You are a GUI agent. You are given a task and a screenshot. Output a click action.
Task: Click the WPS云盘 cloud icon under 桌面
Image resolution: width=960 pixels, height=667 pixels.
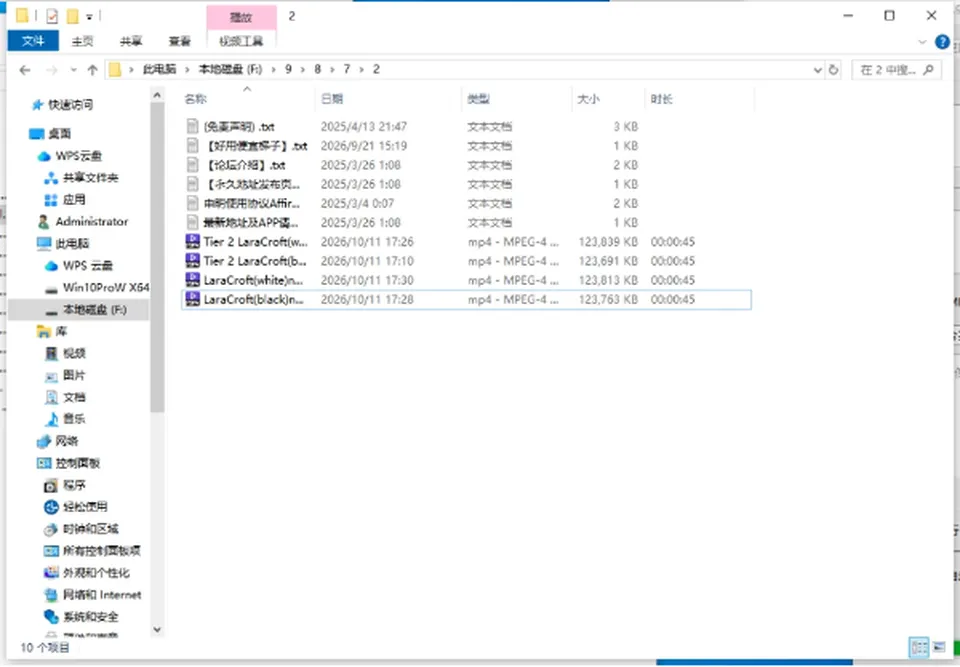43,156
